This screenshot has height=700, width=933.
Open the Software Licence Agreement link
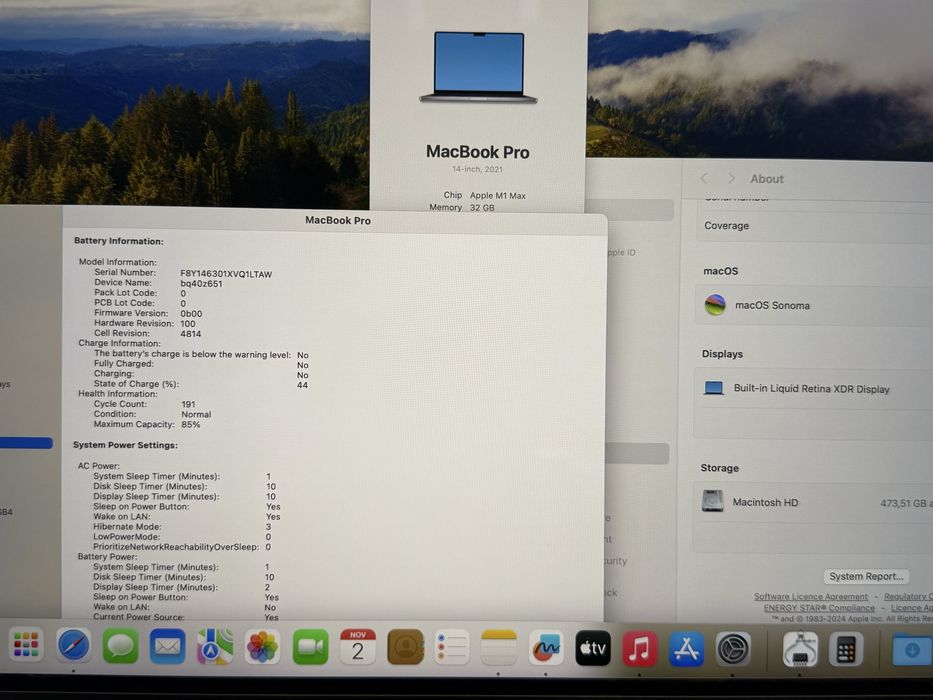(x=810, y=596)
